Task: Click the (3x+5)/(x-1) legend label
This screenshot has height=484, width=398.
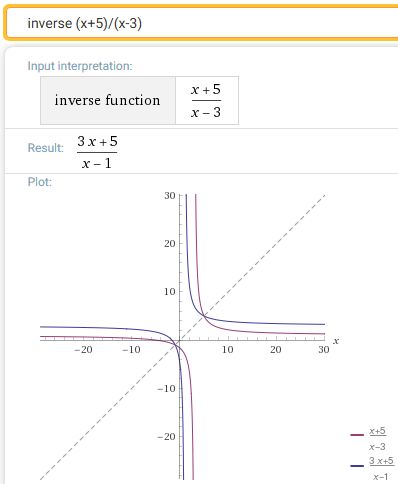Action: (381, 469)
